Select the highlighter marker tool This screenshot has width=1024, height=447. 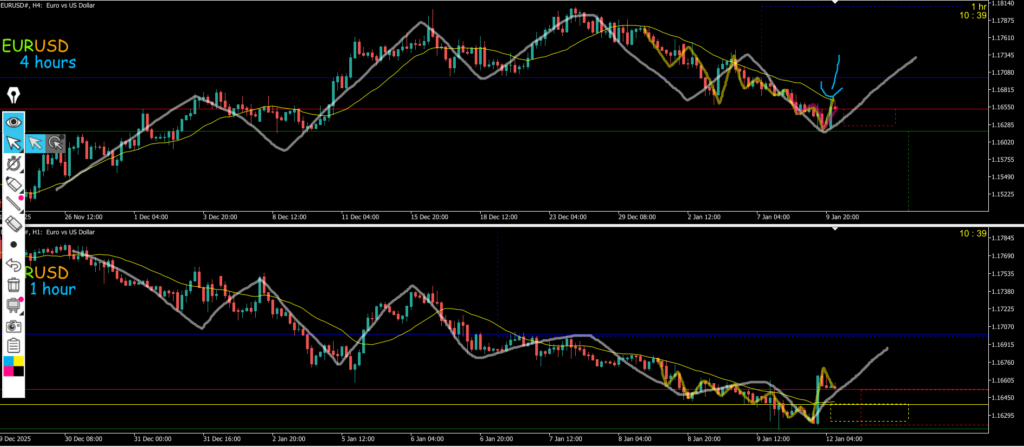[13, 185]
